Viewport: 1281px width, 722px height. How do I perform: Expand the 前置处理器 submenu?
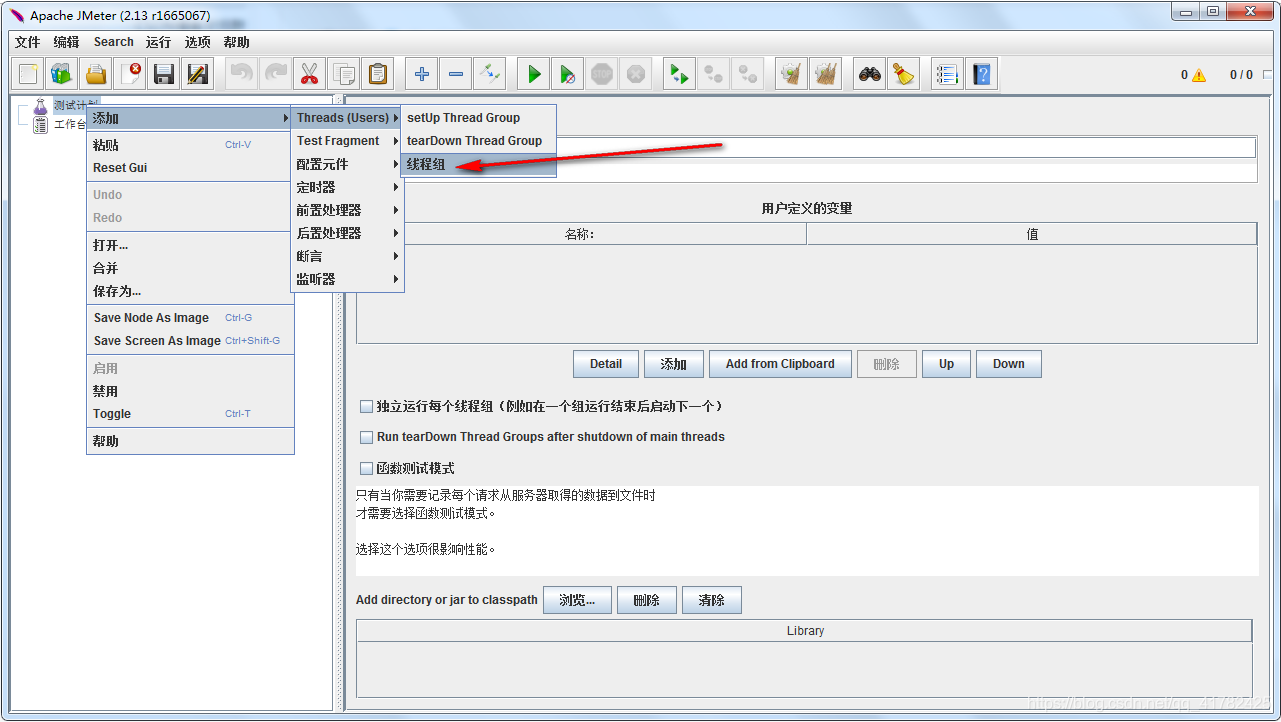(x=347, y=210)
